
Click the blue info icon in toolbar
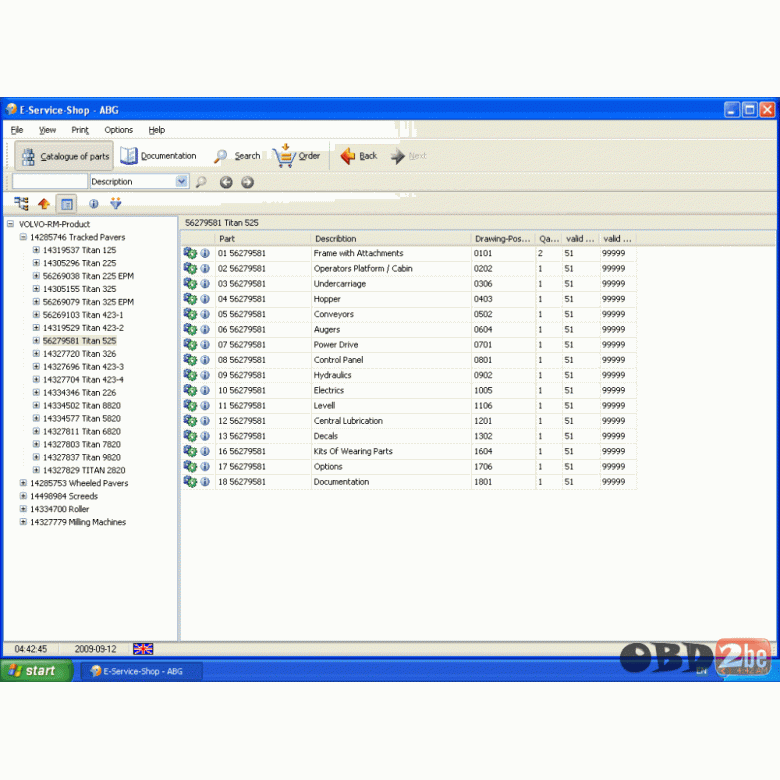94,203
